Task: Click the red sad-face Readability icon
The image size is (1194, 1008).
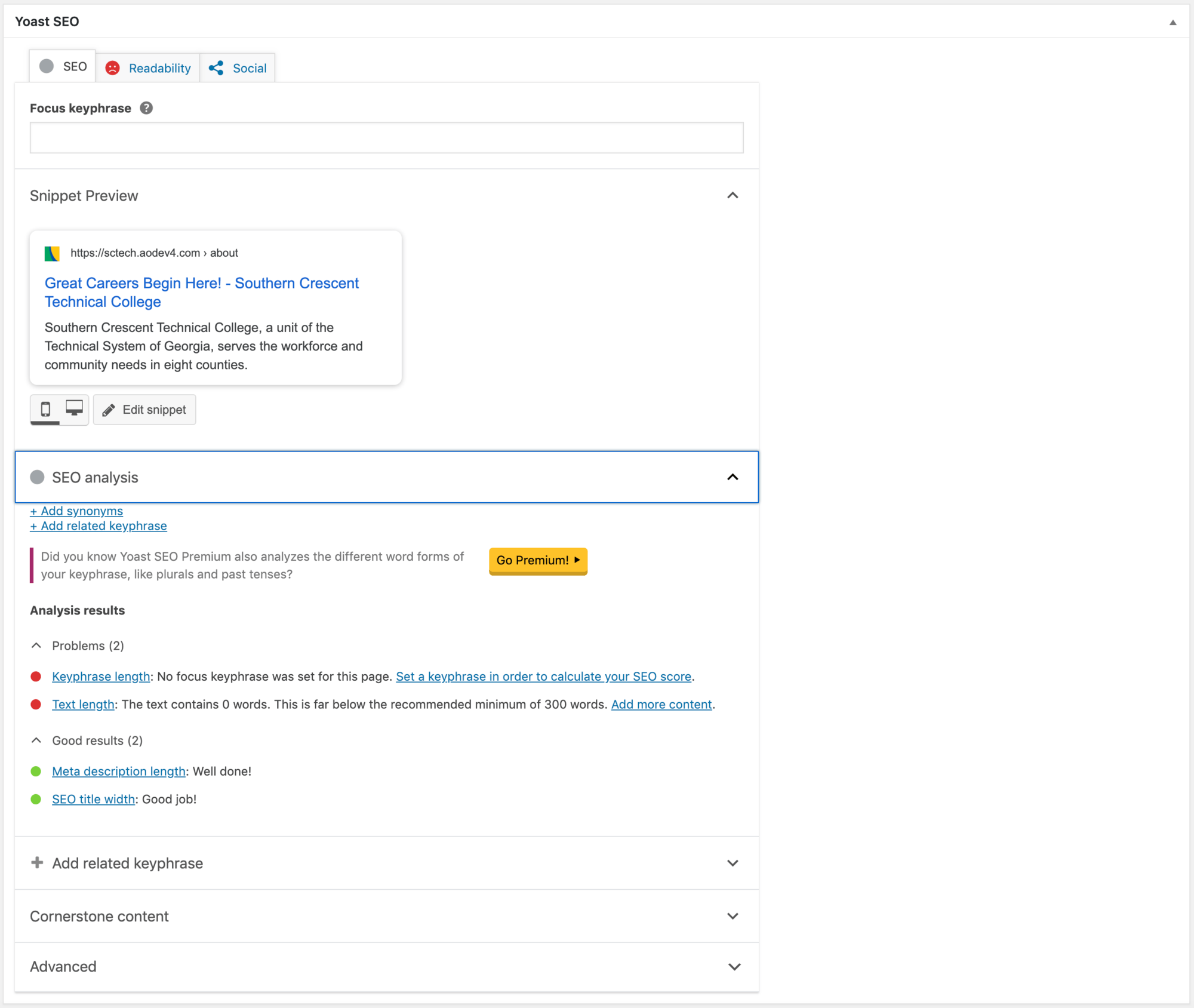Action: pos(112,68)
